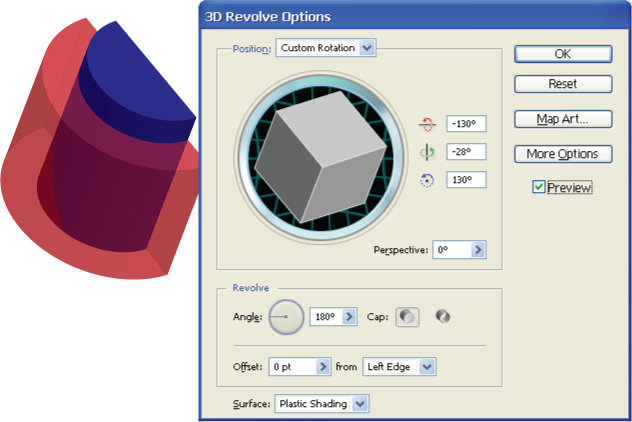Viewport: 632px width, 422px height.
Task: Click the red X-axis rotation icon
Action: pos(427,124)
